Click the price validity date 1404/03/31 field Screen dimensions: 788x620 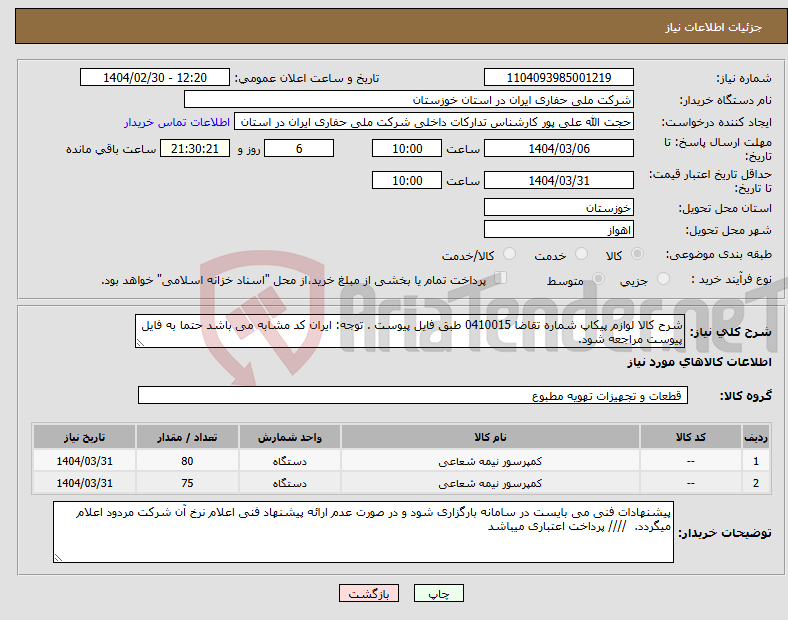click(x=558, y=180)
